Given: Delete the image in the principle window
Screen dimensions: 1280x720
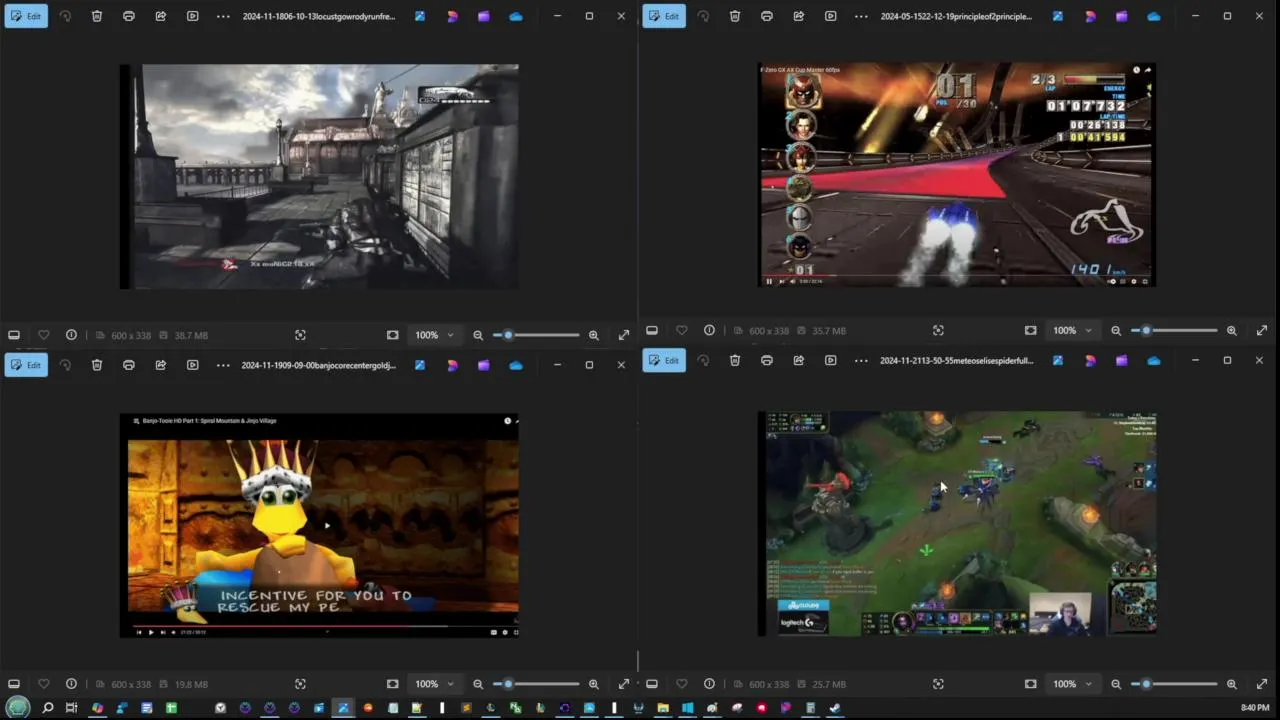Looking at the screenshot, I should (735, 16).
